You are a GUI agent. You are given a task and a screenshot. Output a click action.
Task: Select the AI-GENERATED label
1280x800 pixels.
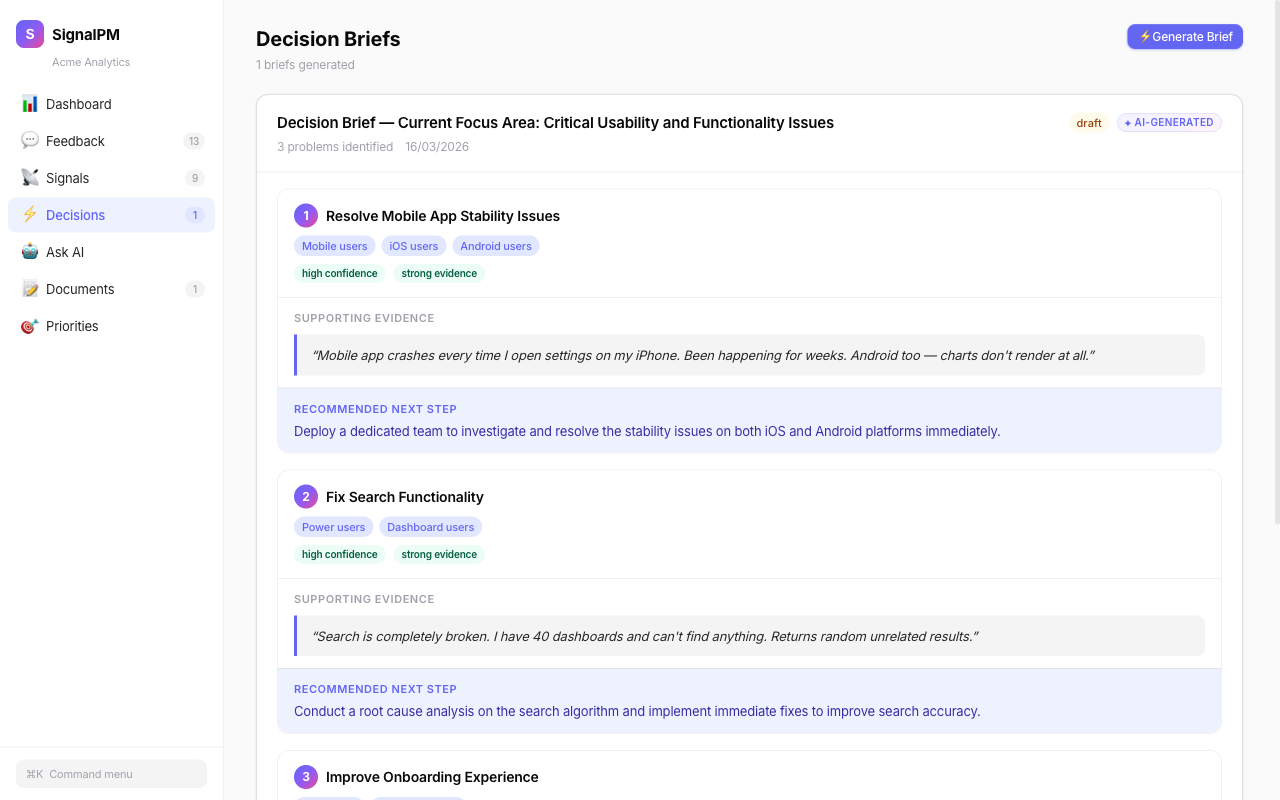click(x=1168, y=122)
